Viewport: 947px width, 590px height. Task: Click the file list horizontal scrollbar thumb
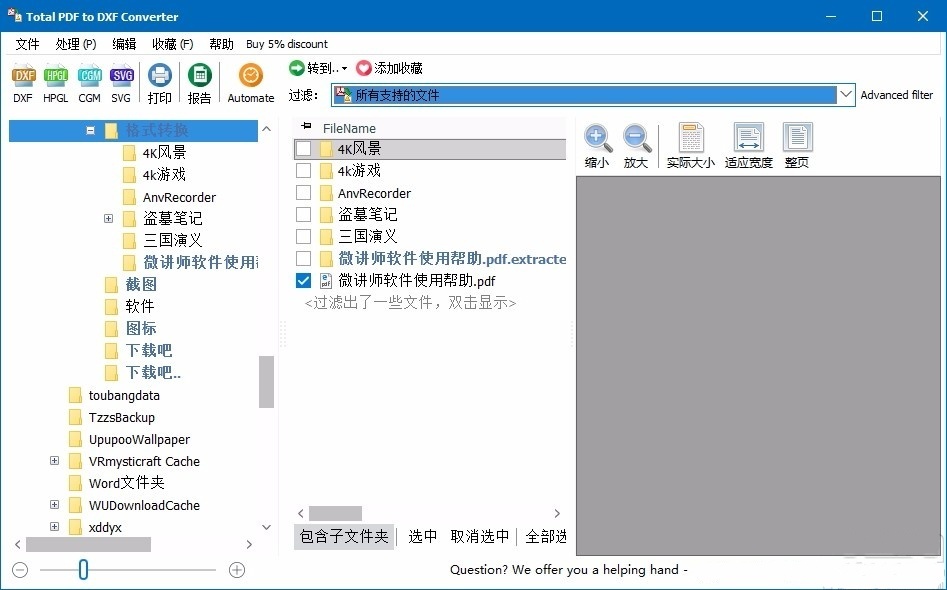[336, 513]
